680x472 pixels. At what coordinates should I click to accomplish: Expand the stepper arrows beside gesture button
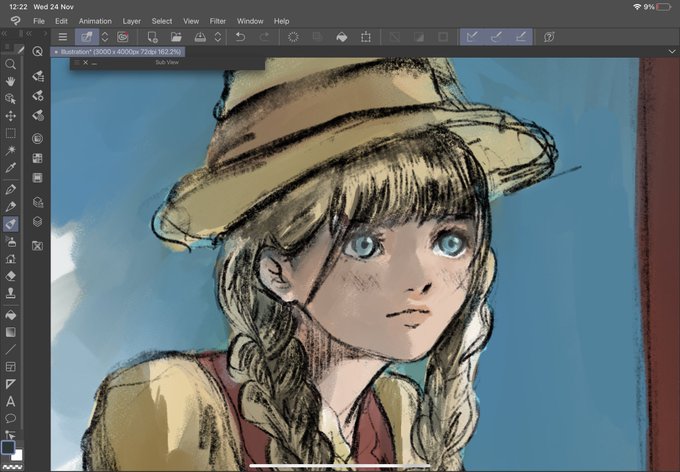point(105,37)
